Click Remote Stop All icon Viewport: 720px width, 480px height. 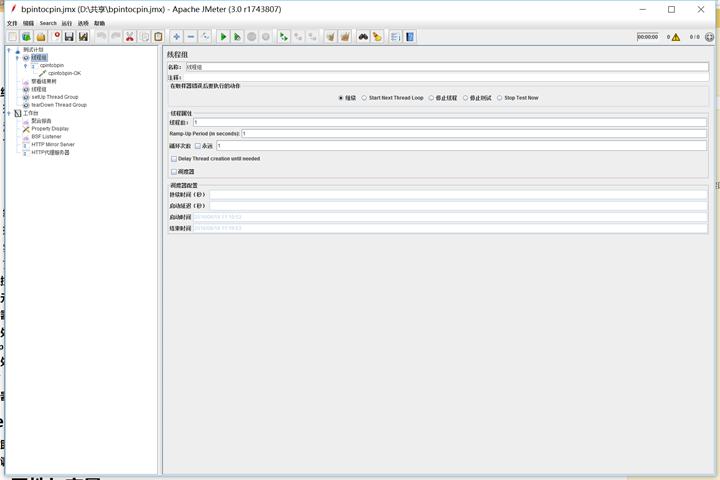[298, 37]
